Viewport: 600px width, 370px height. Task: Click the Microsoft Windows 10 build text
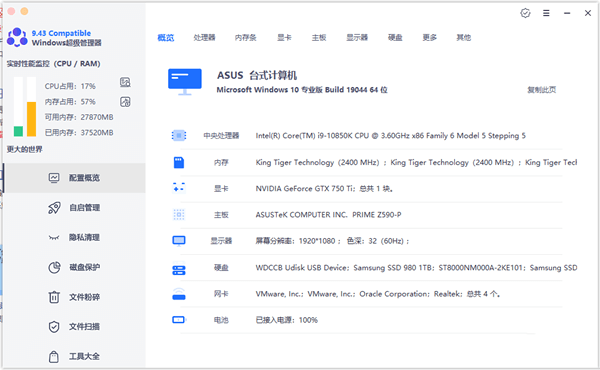(302, 90)
